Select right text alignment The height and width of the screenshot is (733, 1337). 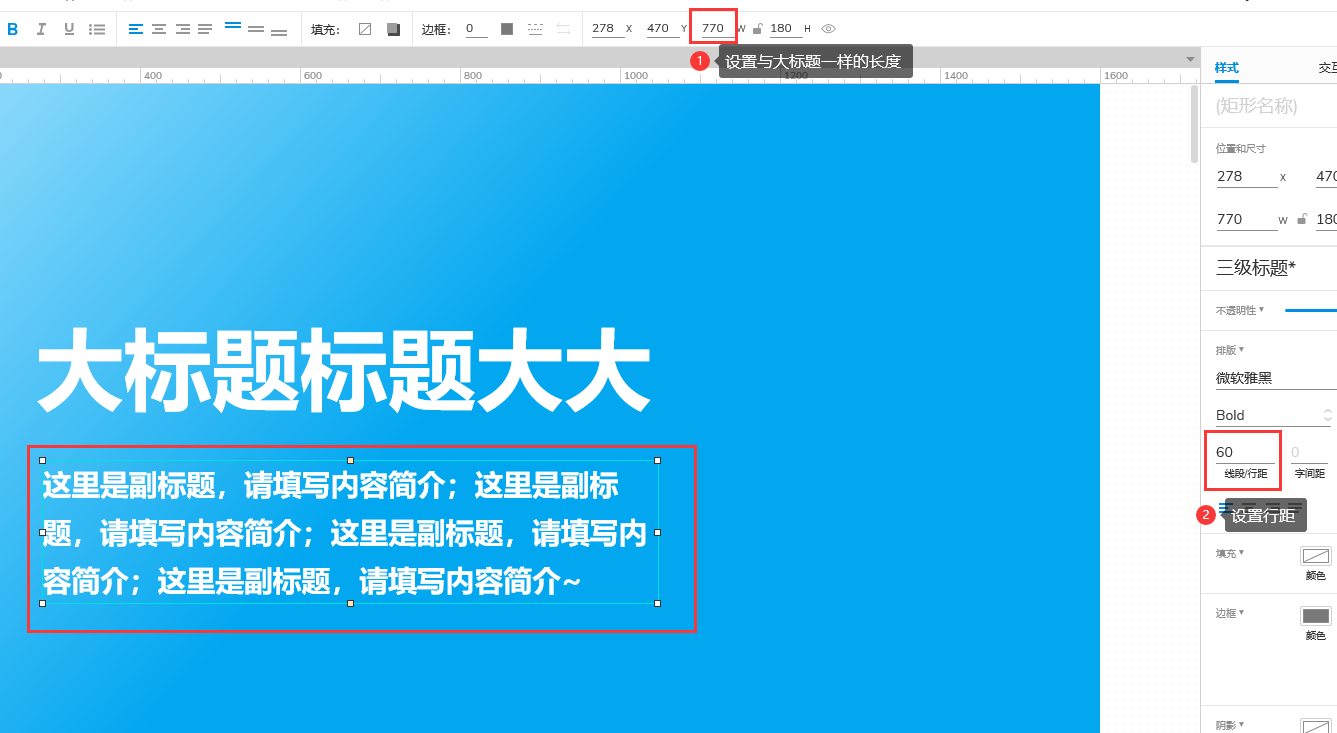point(181,28)
